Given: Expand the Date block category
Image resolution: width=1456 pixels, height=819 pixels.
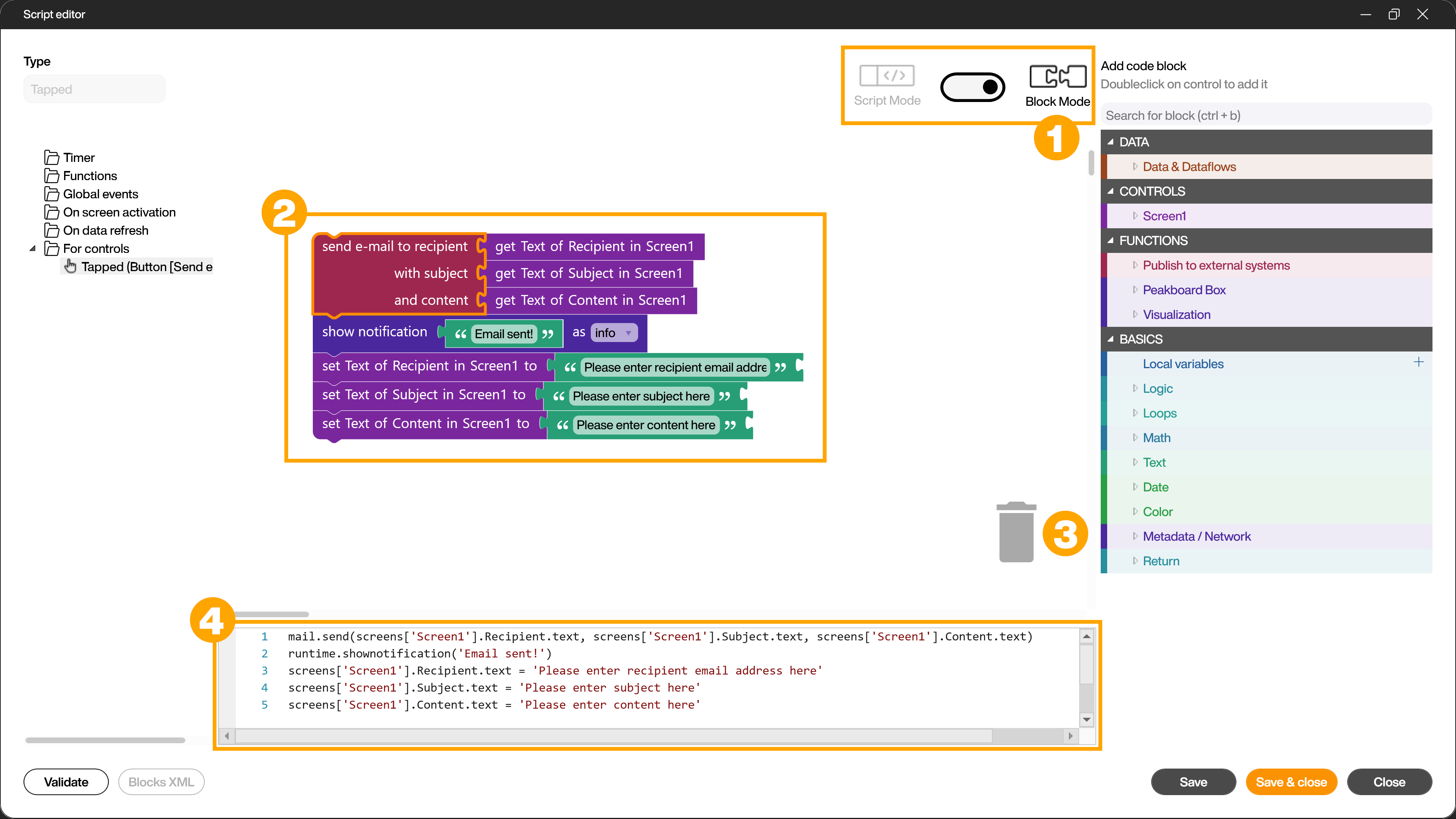Looking at the screenshot, I should click(x=1266, y=487).
